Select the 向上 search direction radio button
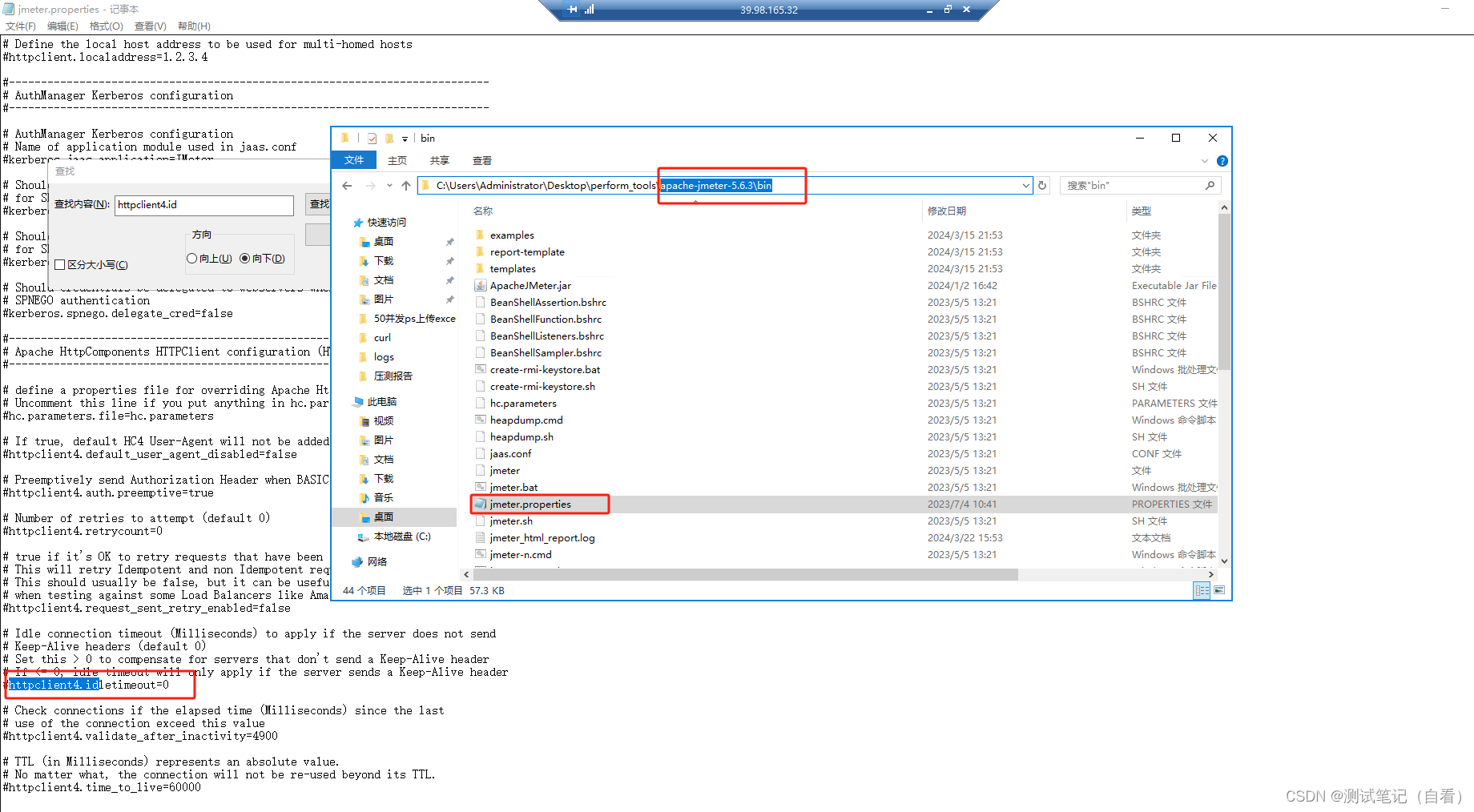The width and height of the screenshot is (1474, 812). (x=192, y=258)
